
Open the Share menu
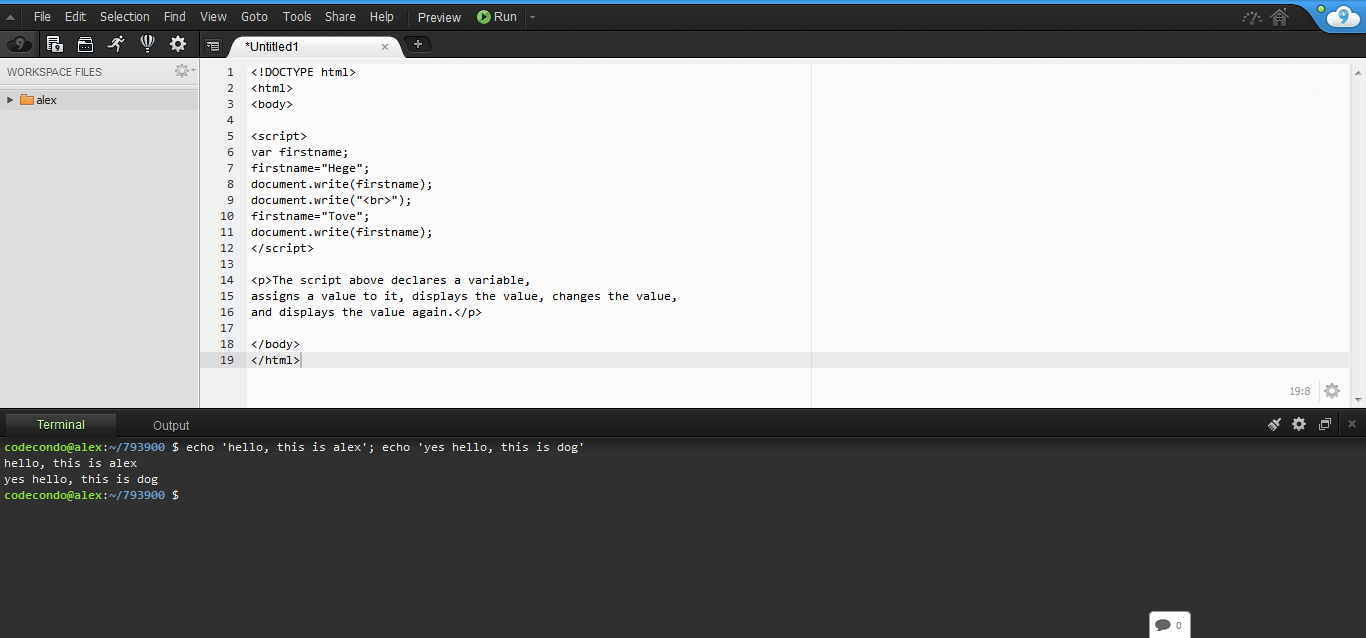point(340,17)
